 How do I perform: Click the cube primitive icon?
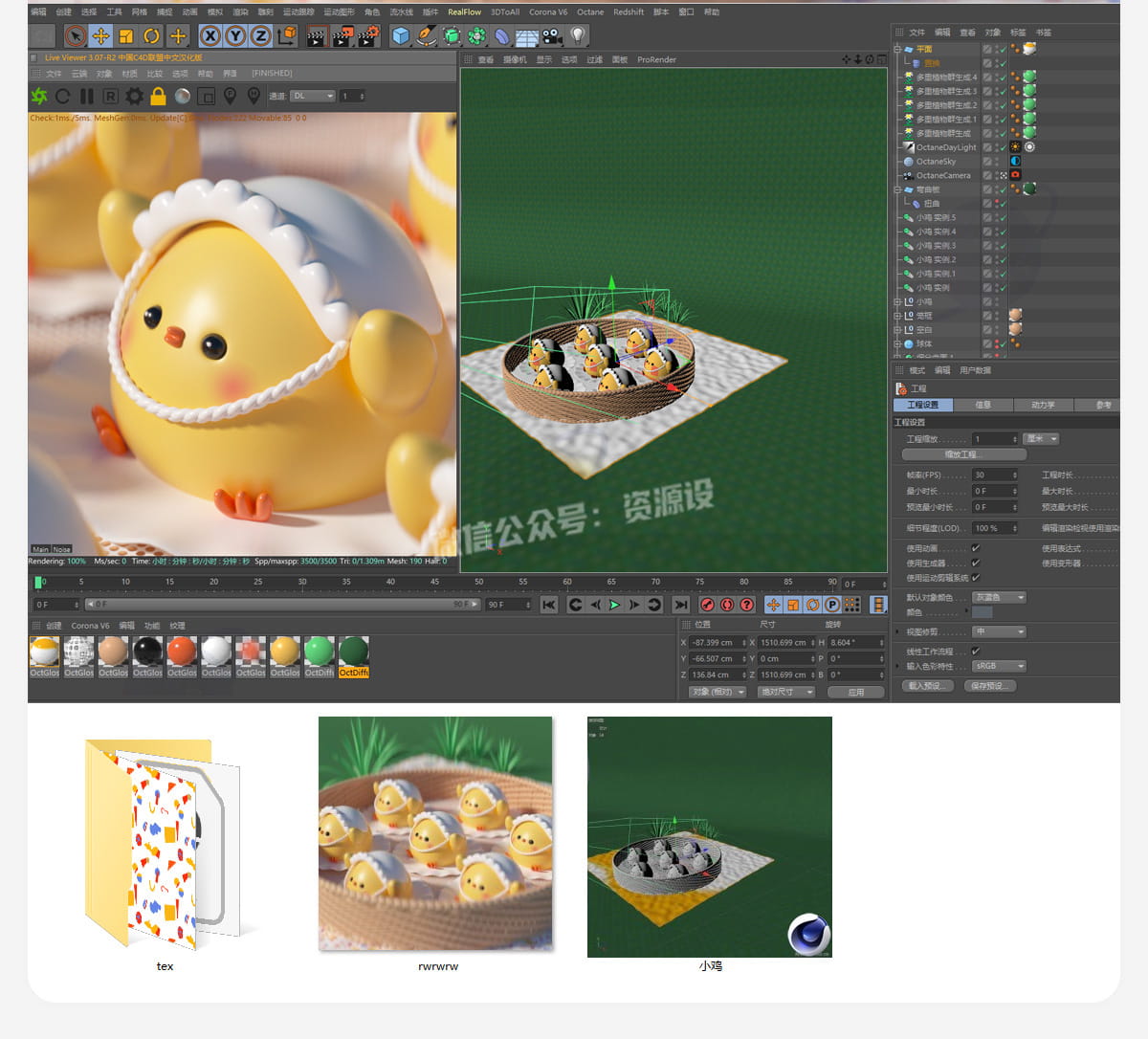click(401, 36)
